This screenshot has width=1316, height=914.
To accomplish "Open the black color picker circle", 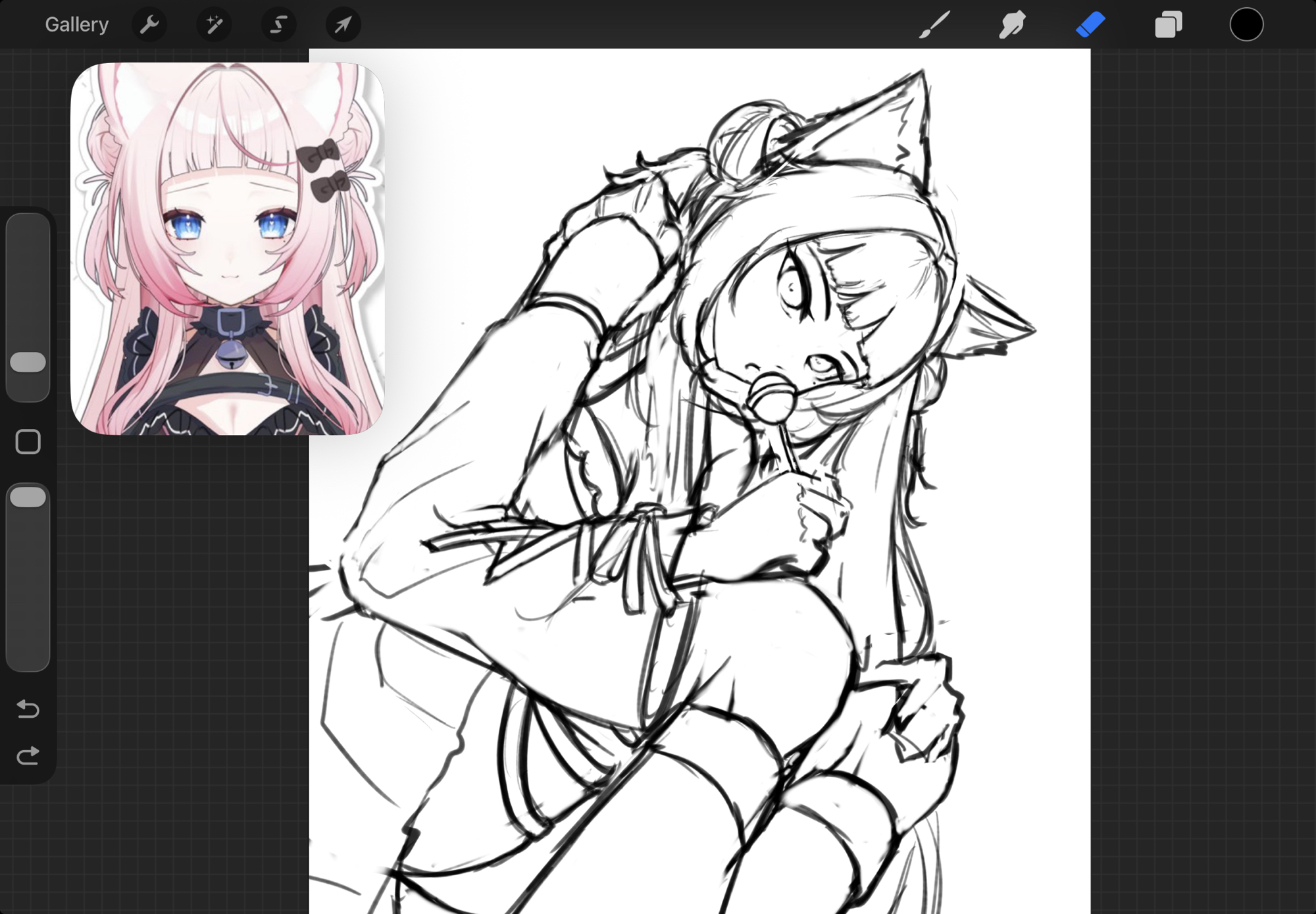I will click(1246, 25).
